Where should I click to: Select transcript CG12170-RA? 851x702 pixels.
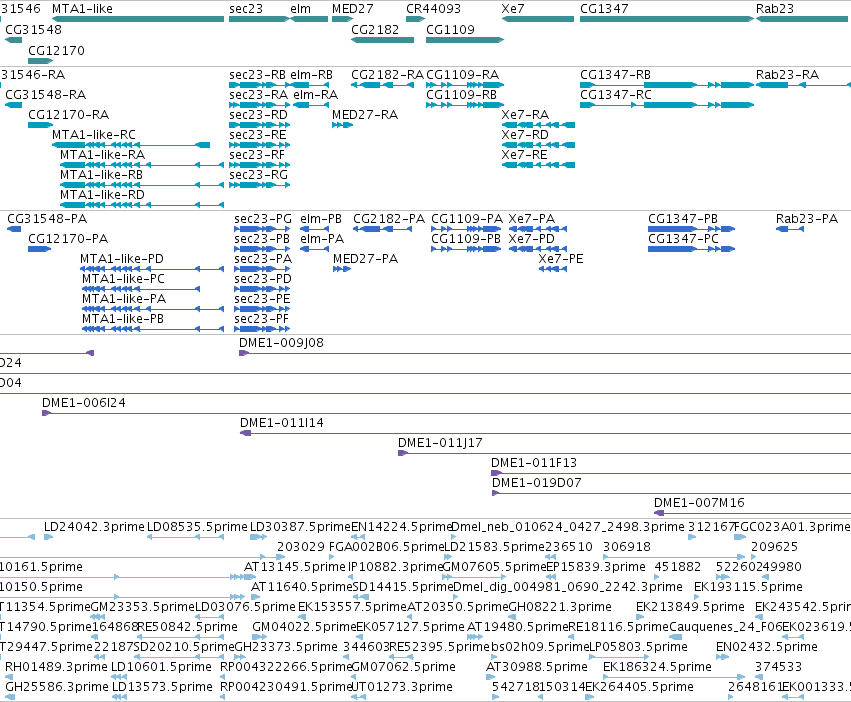click(x=40, y=125)
